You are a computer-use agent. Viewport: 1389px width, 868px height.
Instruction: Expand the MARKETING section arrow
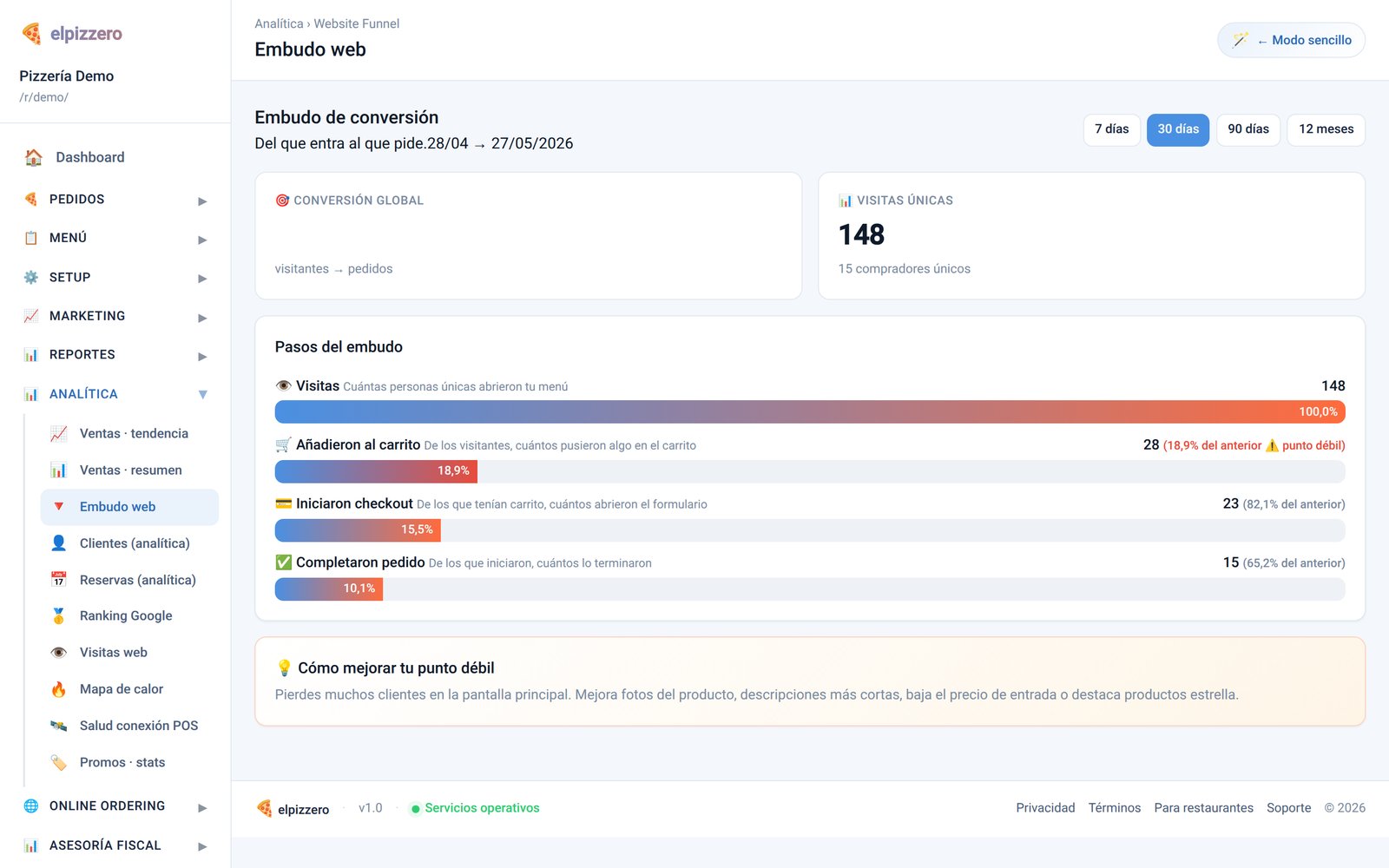point(202,318)
